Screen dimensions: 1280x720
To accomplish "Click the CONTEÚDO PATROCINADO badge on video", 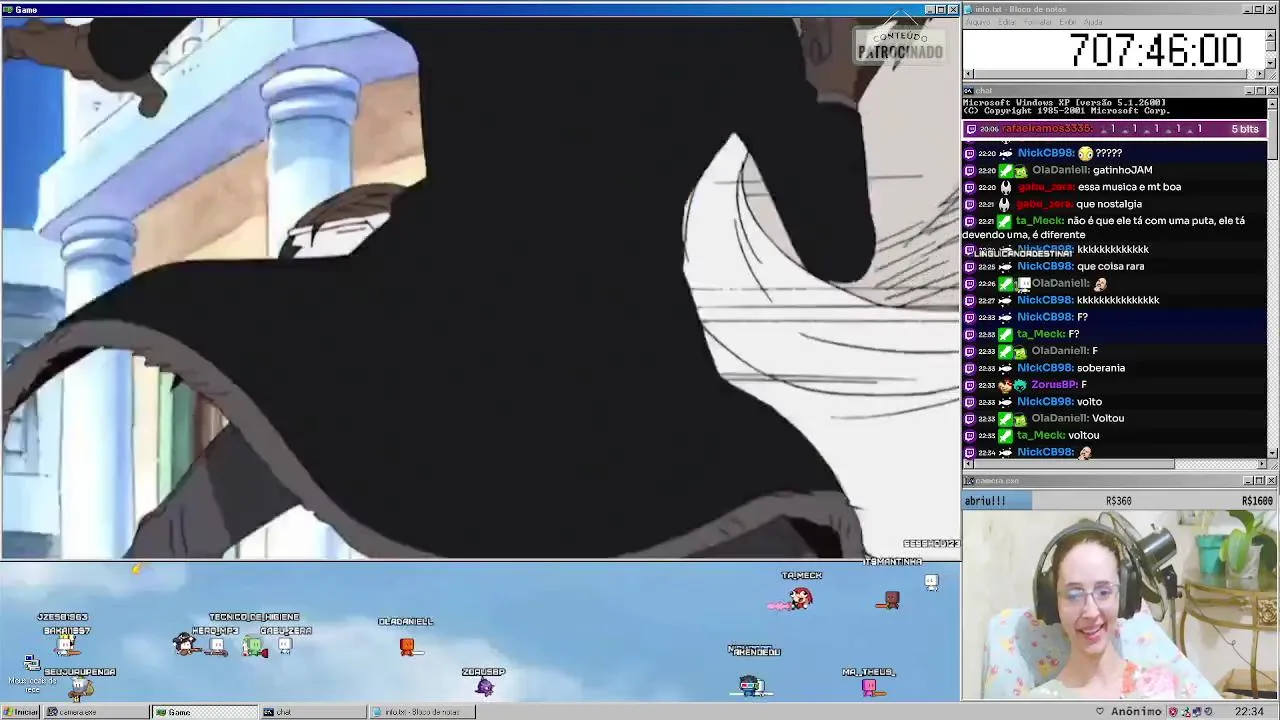I will (x=900, y=46).
